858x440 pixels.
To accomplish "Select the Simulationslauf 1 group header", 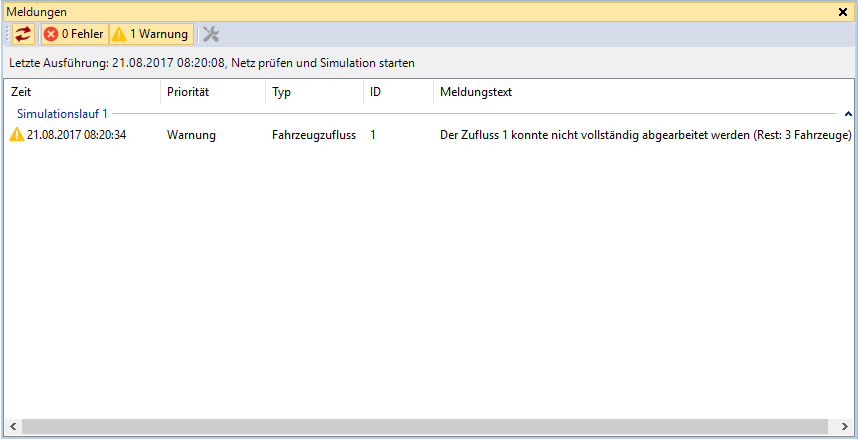I will coord(62,115).
